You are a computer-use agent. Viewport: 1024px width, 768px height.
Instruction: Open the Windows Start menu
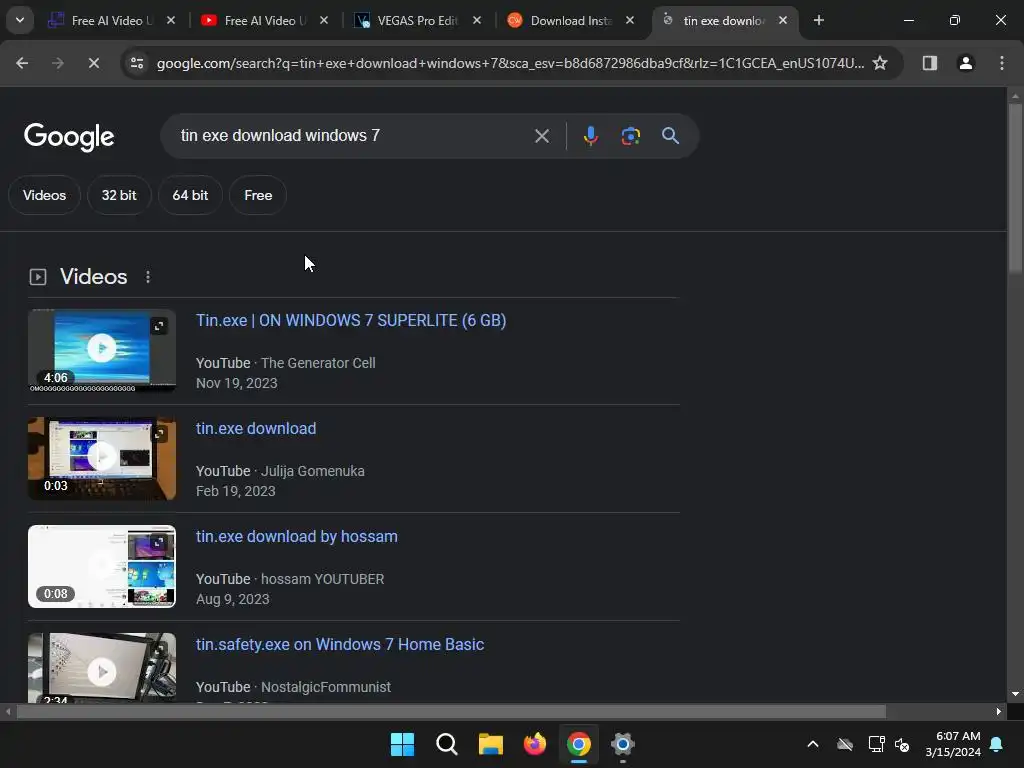(402, 744)
